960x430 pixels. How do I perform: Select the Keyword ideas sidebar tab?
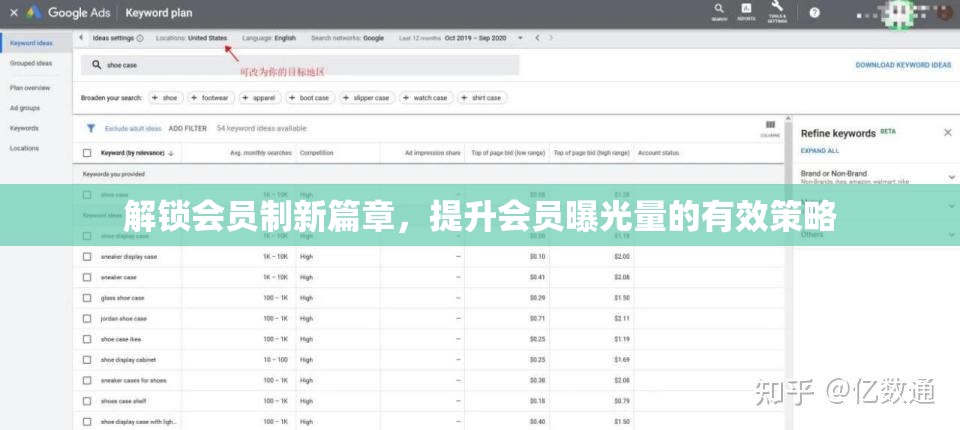(31, 43)
